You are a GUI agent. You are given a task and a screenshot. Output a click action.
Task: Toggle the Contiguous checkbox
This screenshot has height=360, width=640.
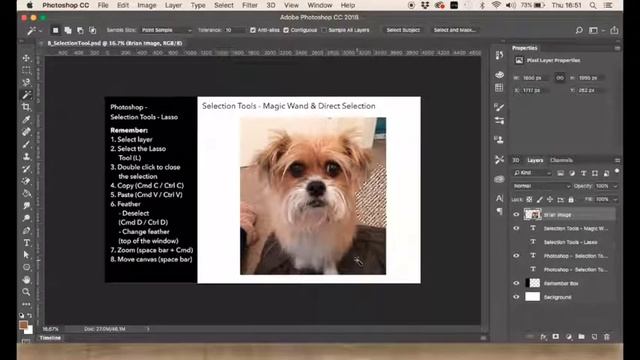[x=286, y=30]
